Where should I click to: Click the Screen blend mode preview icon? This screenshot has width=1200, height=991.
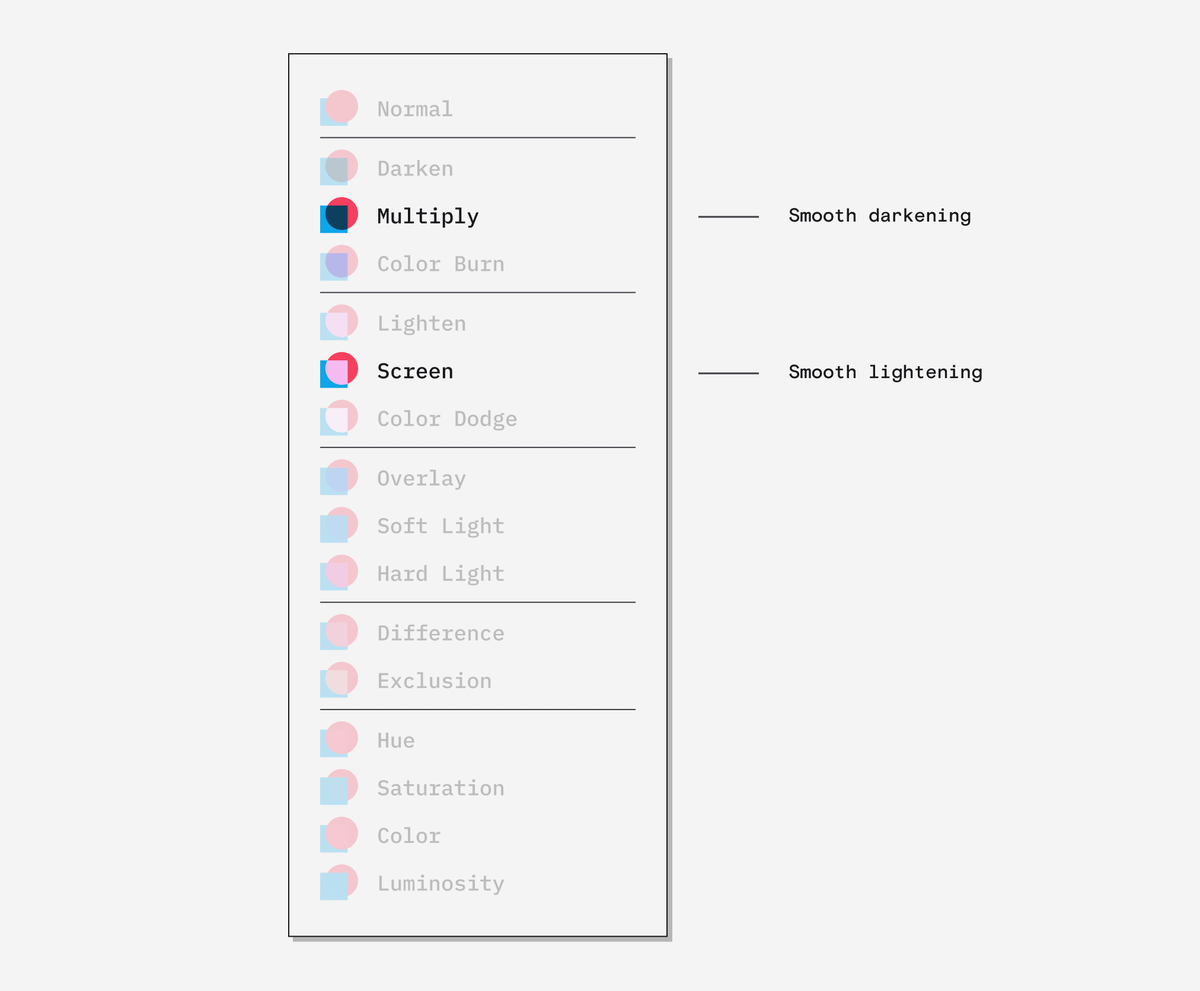[339, 370]
